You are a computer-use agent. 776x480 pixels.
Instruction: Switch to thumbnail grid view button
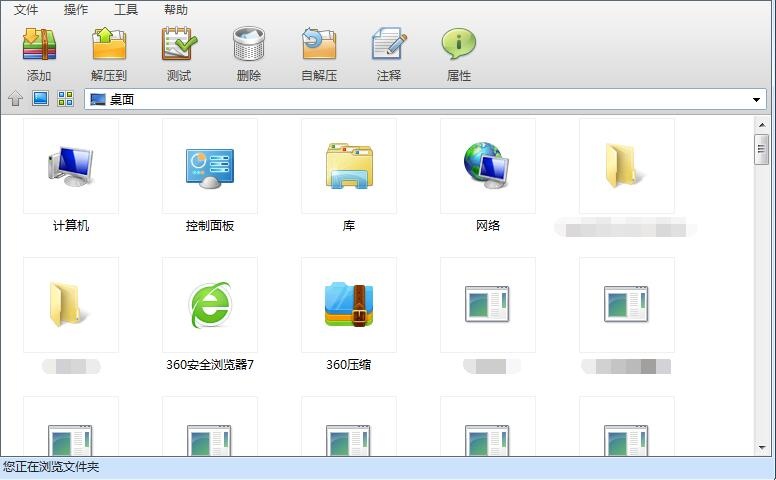tap(65, 98)
